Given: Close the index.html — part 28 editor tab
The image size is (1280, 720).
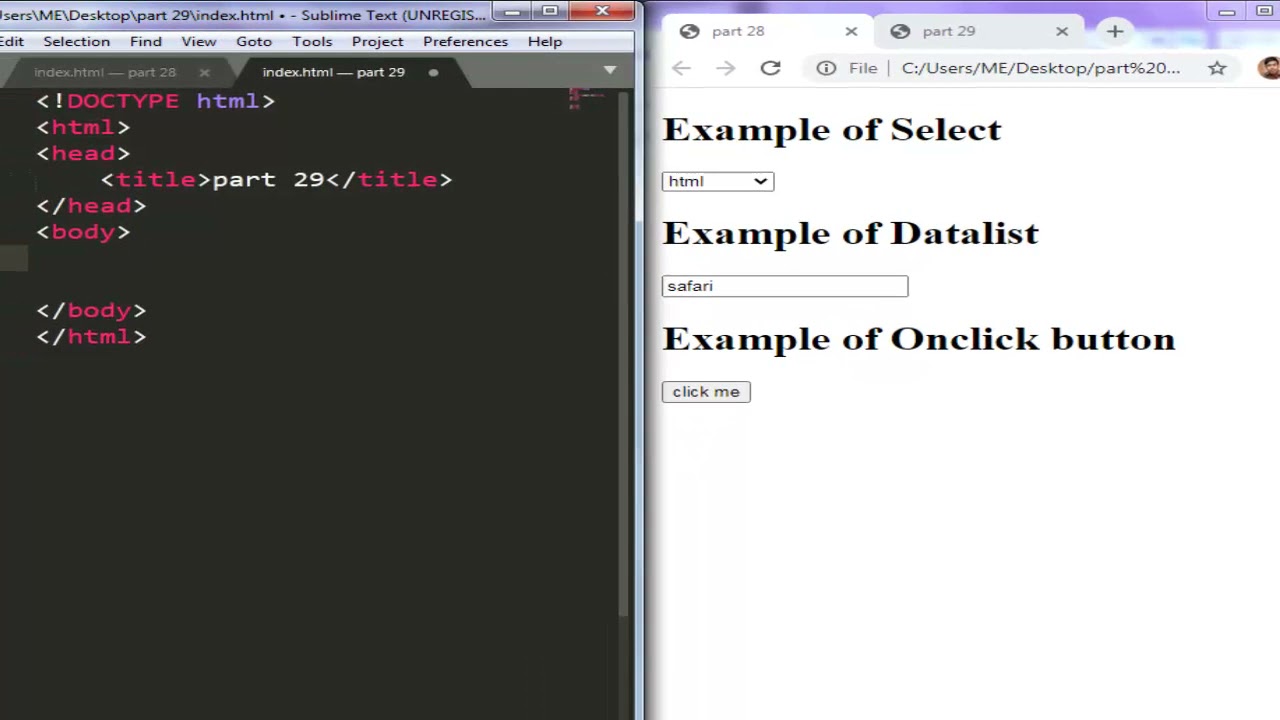Looking at the screenshot, I should [x=204, y=72].
